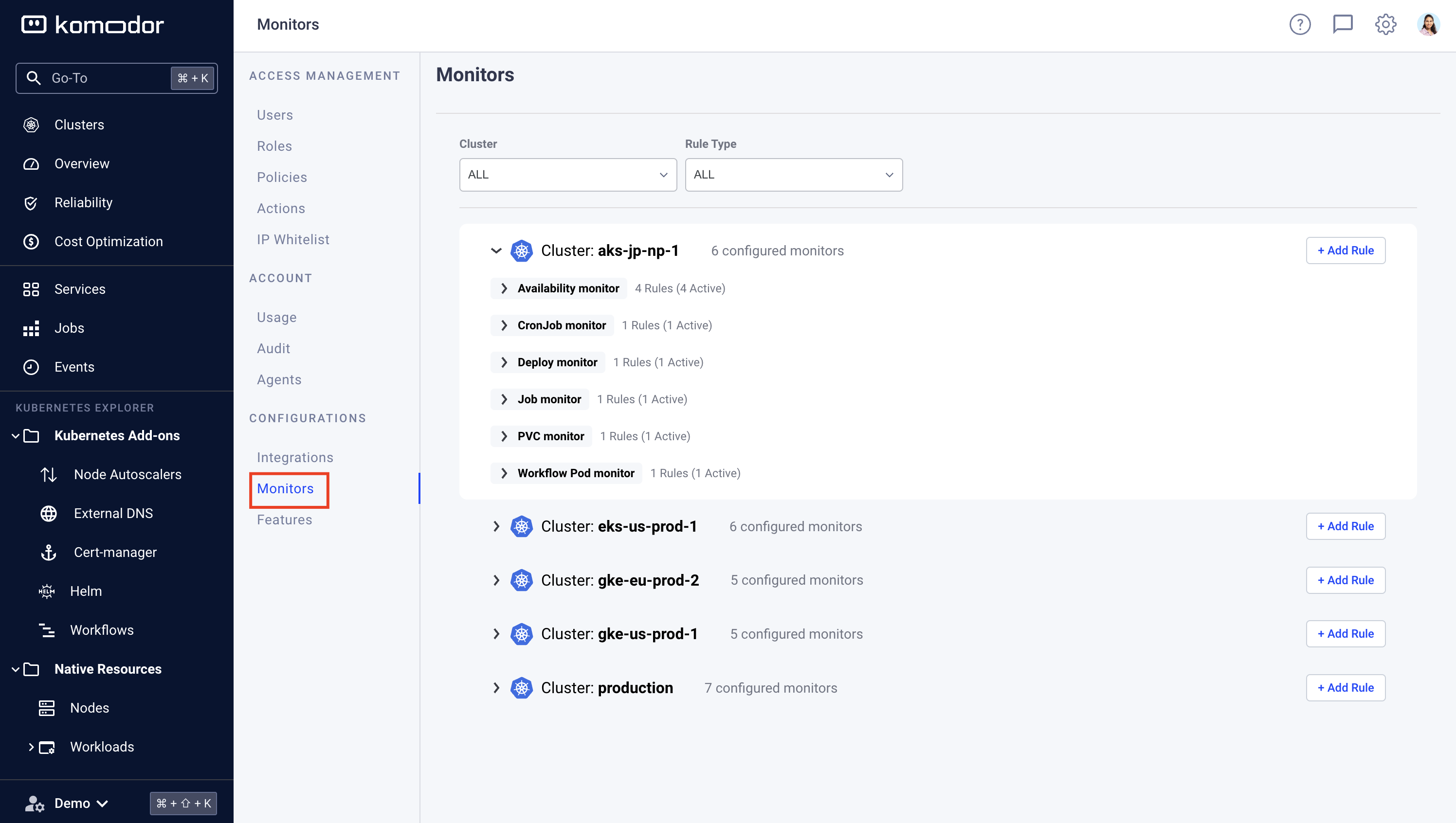Viewport: 1456px width, 823px height.
Task: Click the Demo command shortcut badge
Action: [183, 804]
